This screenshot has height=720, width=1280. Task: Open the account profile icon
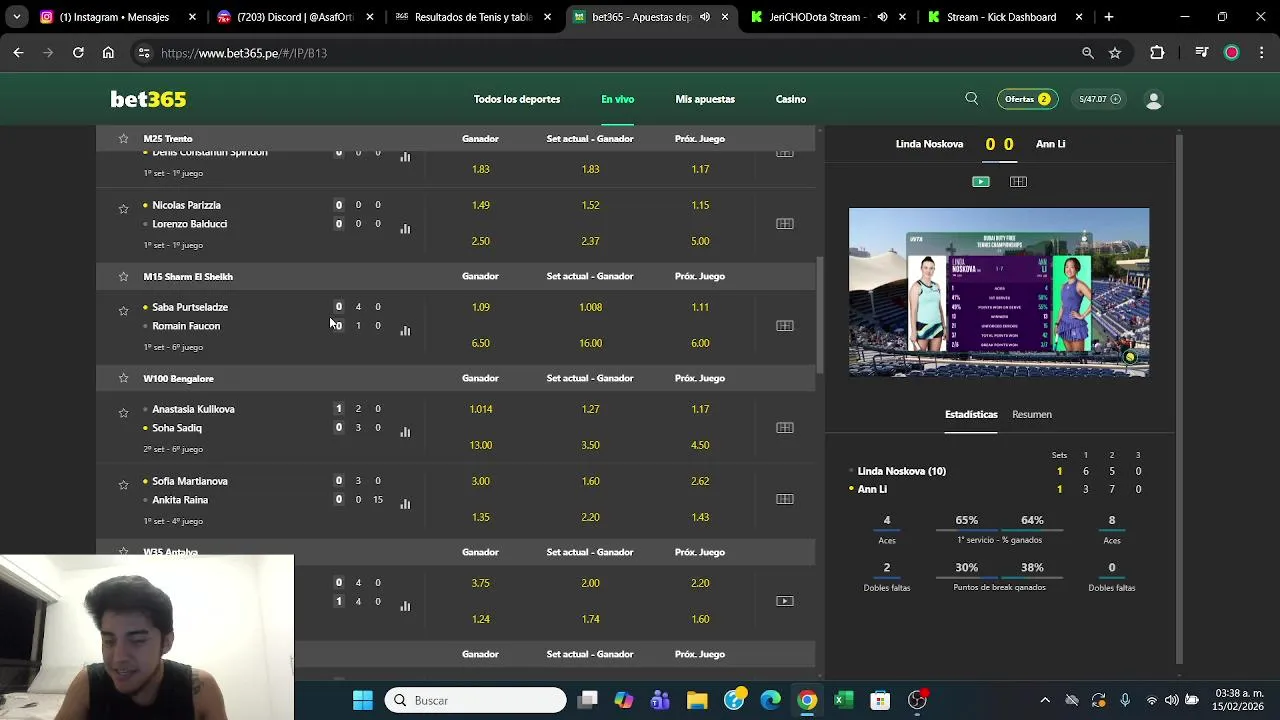pyautogui.click(x=1153, y=100)
